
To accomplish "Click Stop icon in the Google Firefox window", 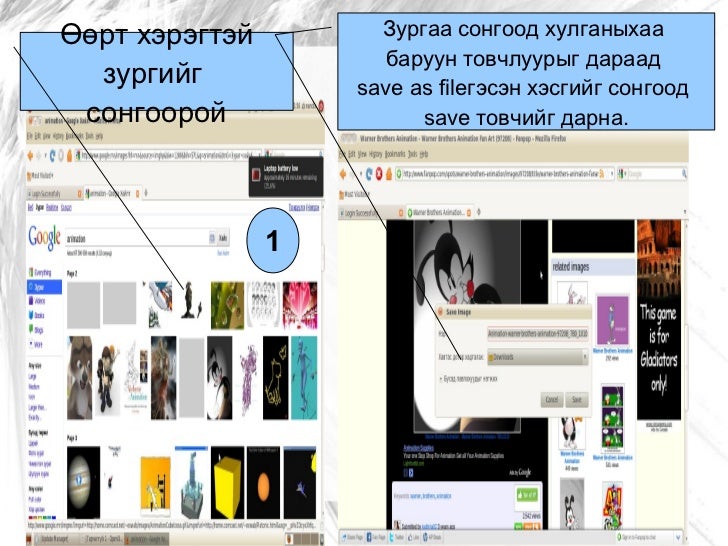I will (x=61, y=156).
